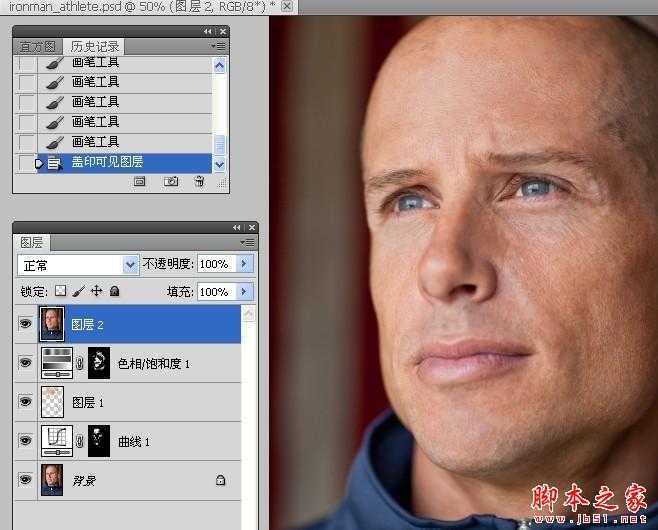The height and width of the screenshot is (530, 658).
Task: Create new document from current state
Action: pyautogui.click(x=139, y=181)
